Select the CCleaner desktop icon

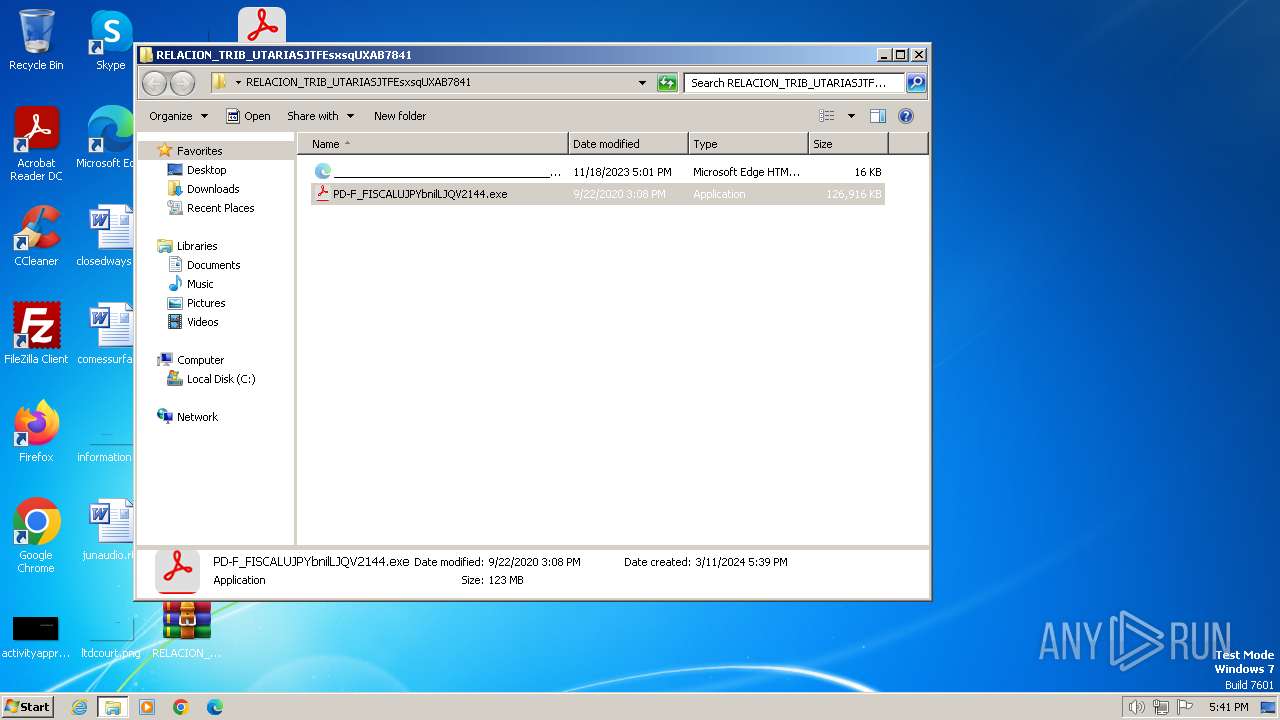coord(36,236)
